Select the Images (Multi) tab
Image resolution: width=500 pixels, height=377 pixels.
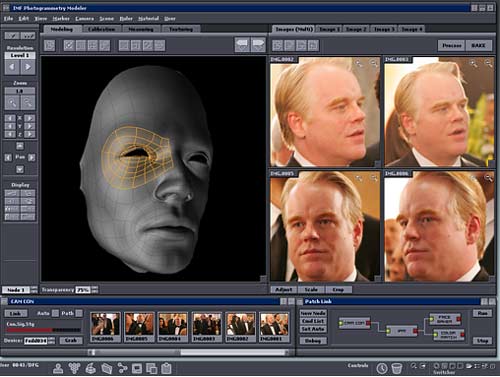[294, 29]
